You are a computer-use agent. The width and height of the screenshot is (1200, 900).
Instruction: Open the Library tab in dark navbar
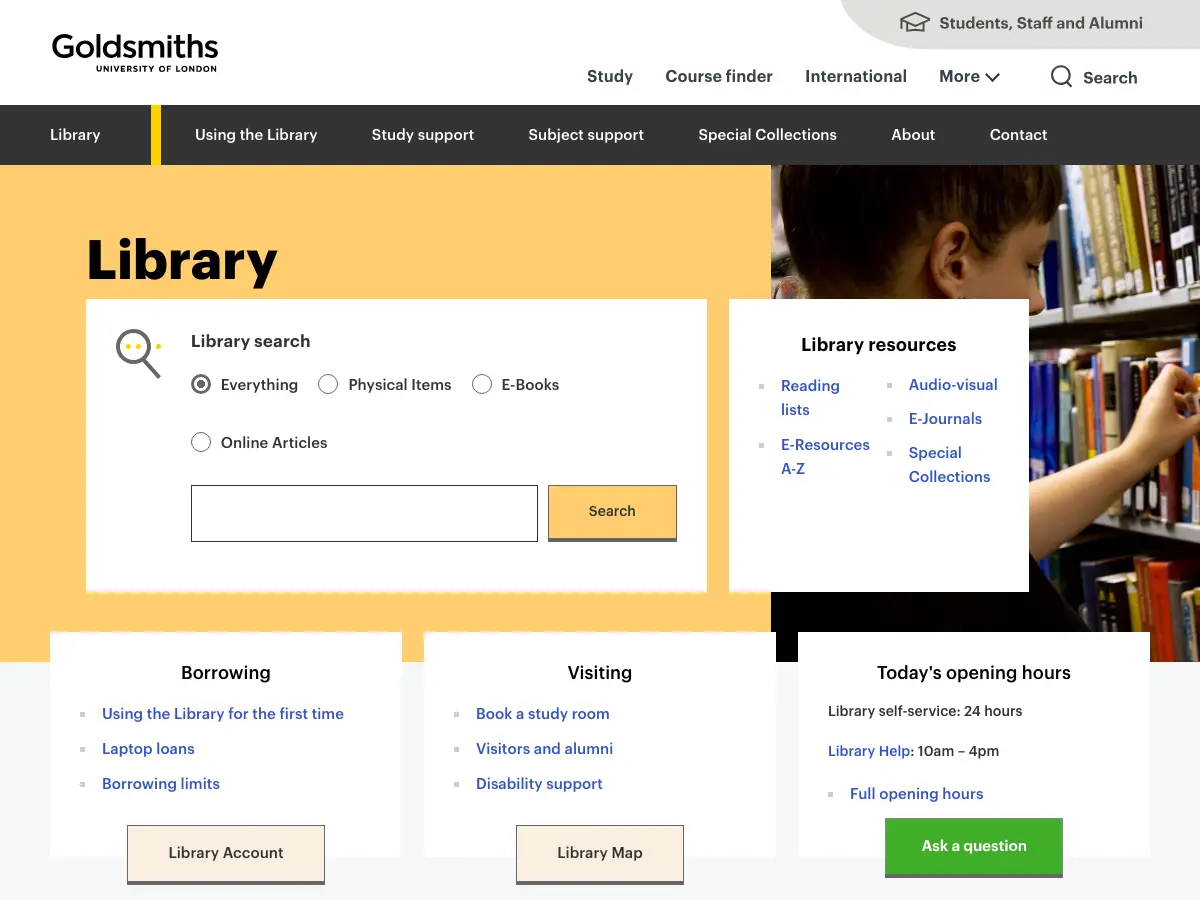click(75, 134)
